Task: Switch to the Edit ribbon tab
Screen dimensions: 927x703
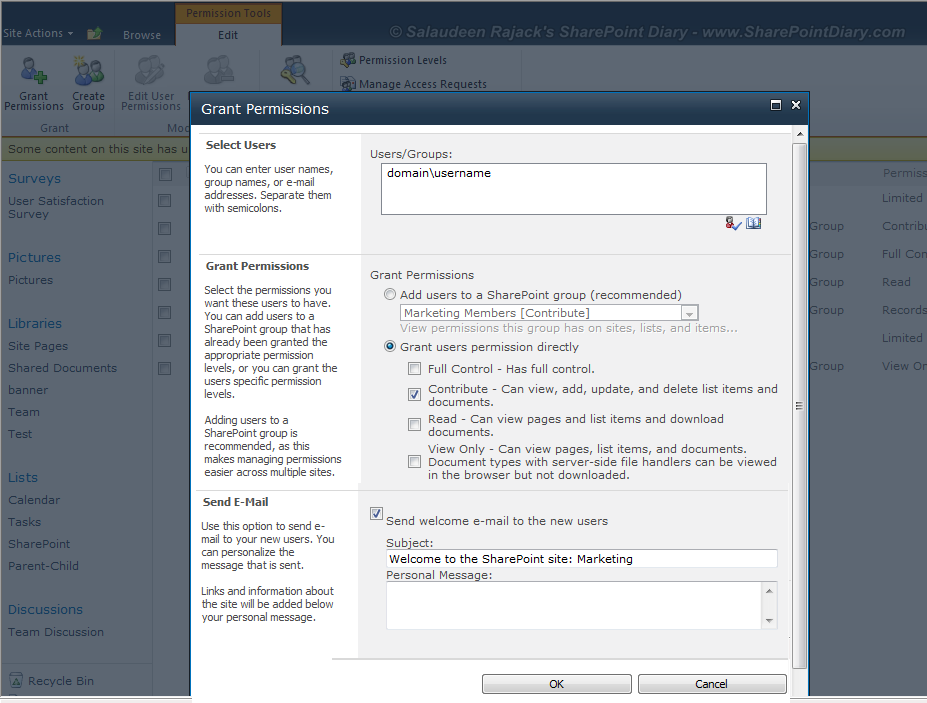Action: (228, 35)
